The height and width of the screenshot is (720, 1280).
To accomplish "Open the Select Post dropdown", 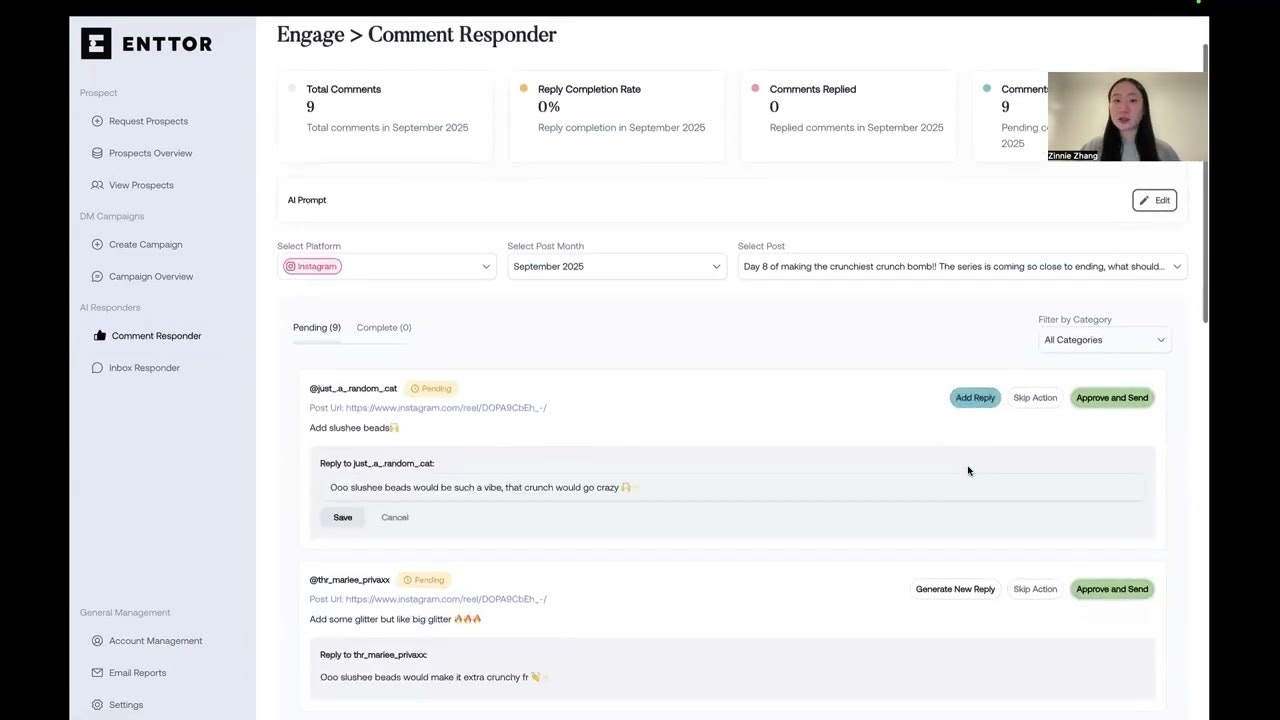I will 962,266.
